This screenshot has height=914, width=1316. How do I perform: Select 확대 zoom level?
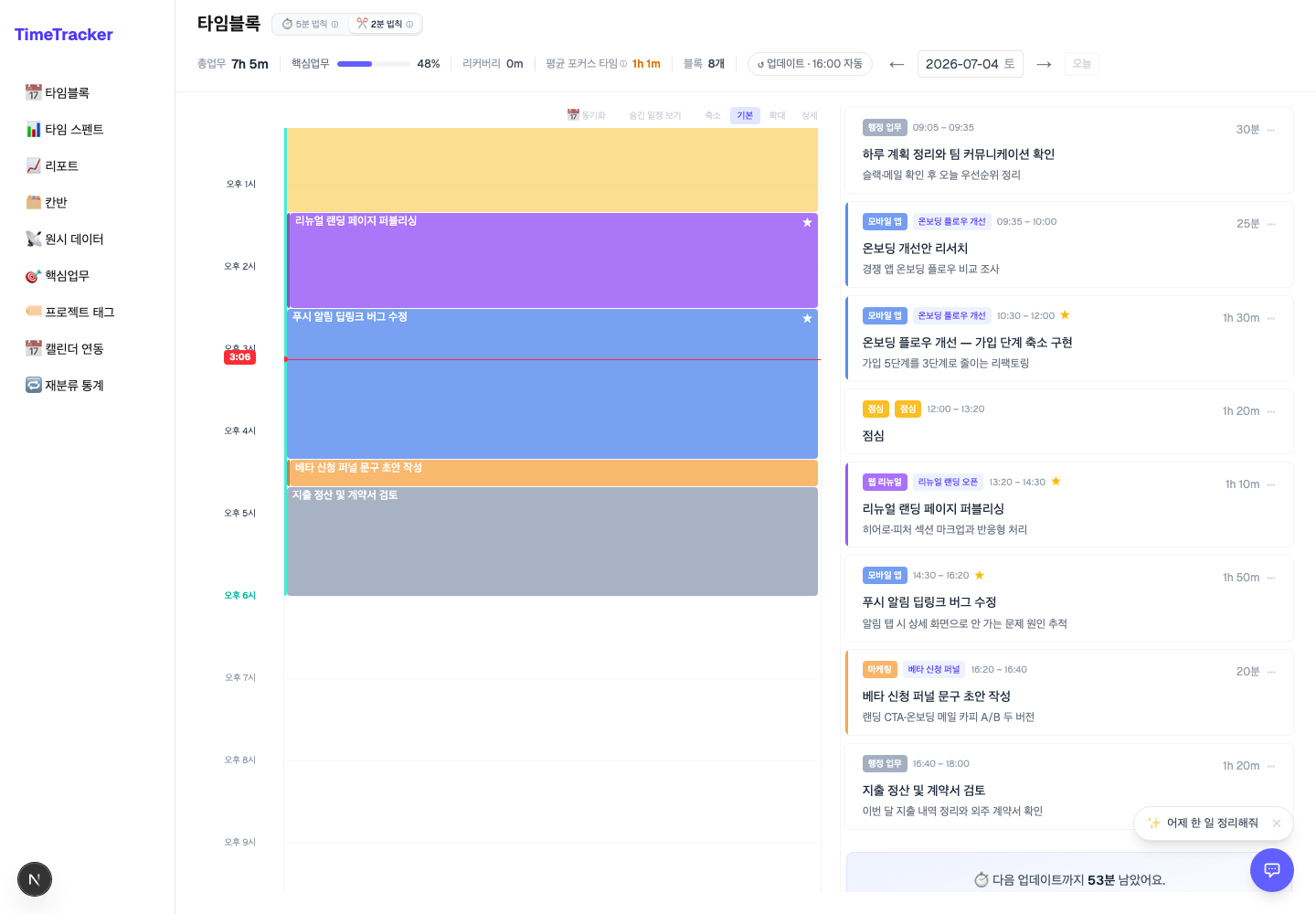(x=777, y=115)
